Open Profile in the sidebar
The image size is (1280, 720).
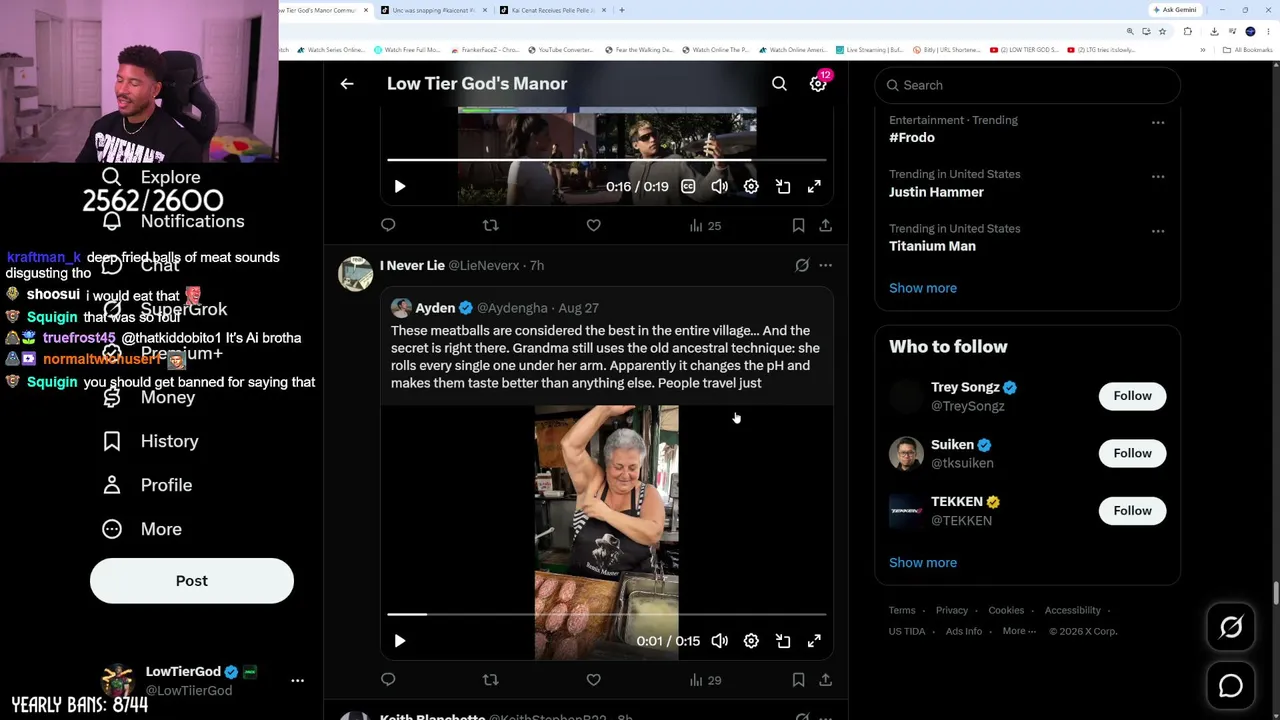click(x=147, y=485)
